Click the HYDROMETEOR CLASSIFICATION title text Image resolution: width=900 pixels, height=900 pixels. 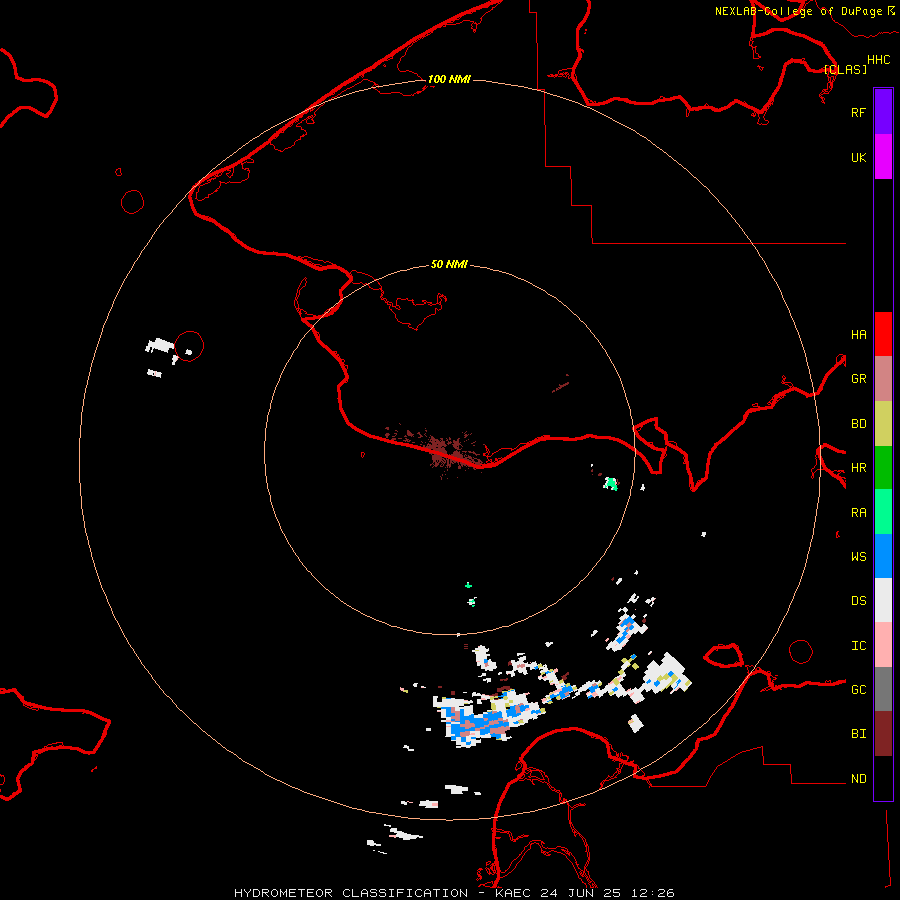tap(351, 893)
